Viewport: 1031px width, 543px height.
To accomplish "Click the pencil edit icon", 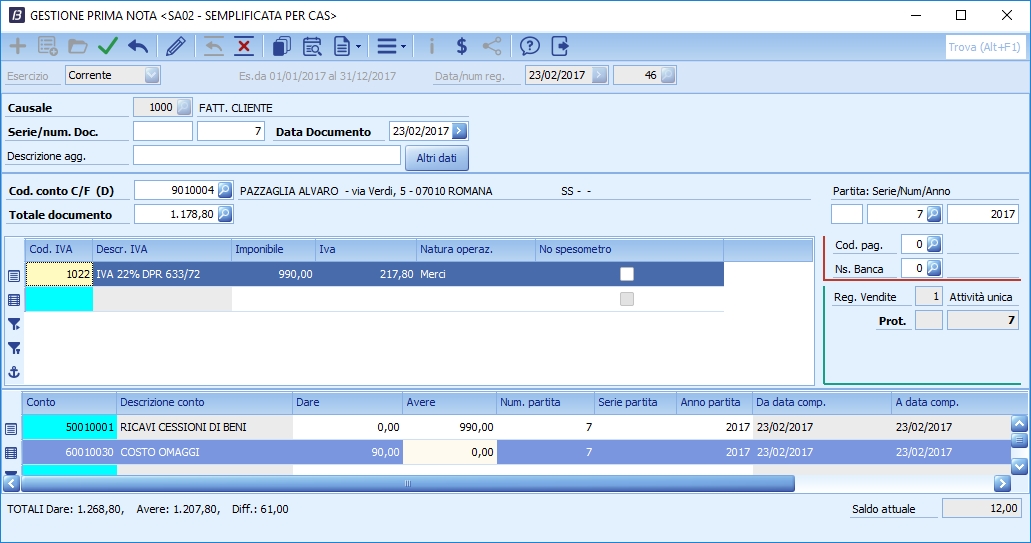I will (x=176, y=46).
